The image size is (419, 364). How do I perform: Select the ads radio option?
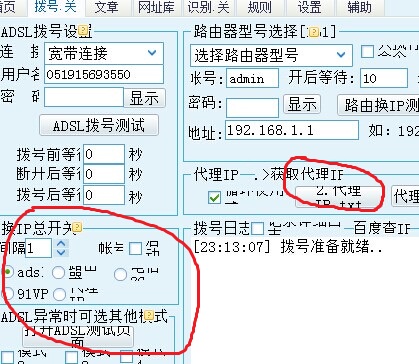(7, 272)
